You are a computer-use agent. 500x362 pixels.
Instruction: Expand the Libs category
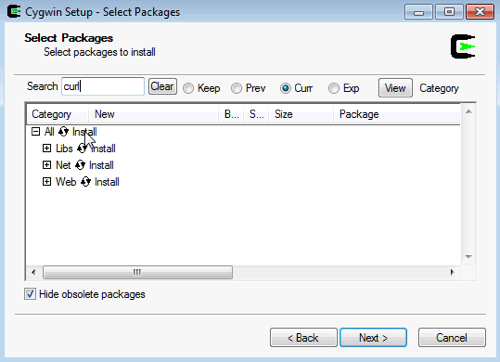(47, 148)
